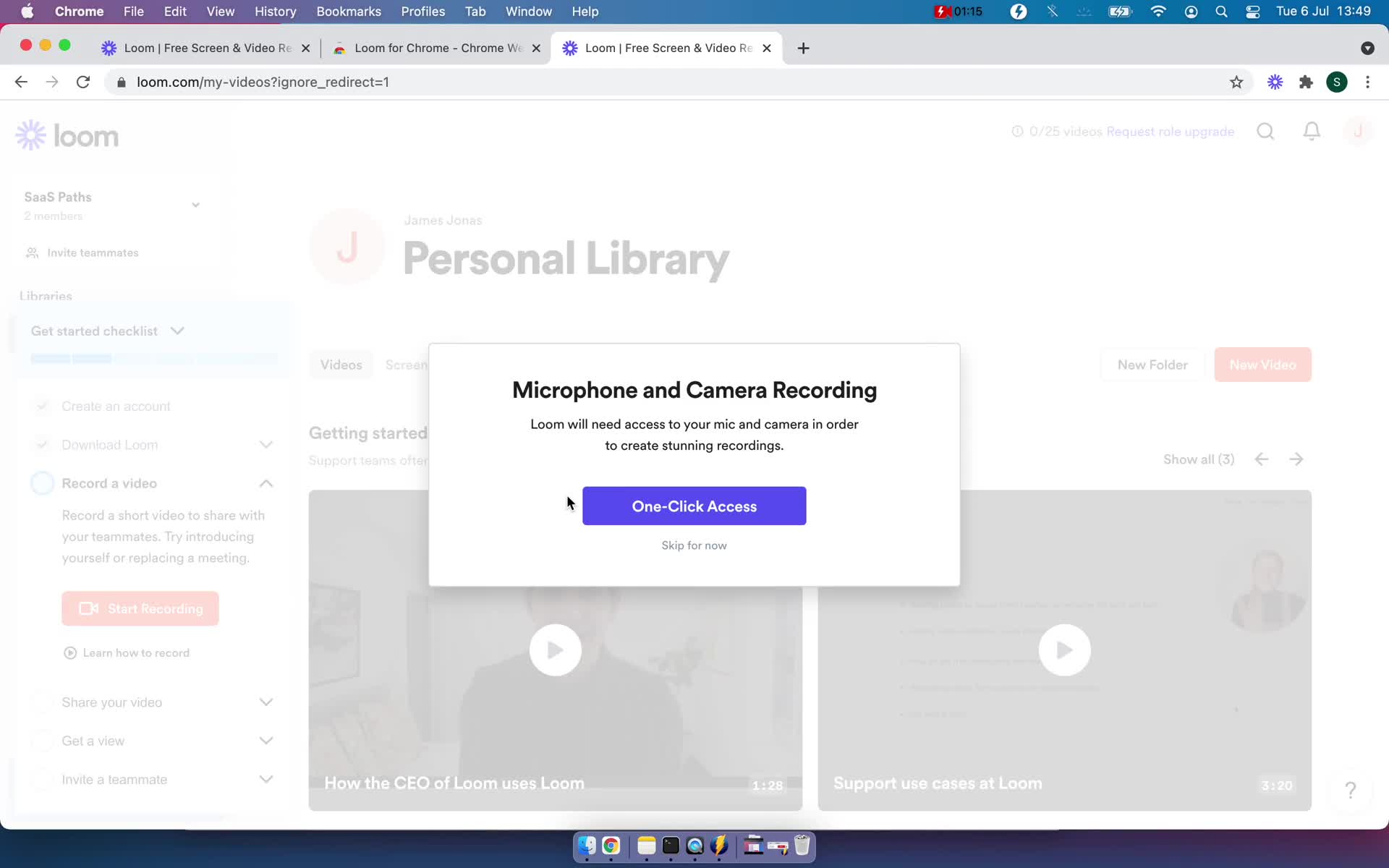Click the user profile avatar icon
1389x868 pixels.
[1358, 131]
